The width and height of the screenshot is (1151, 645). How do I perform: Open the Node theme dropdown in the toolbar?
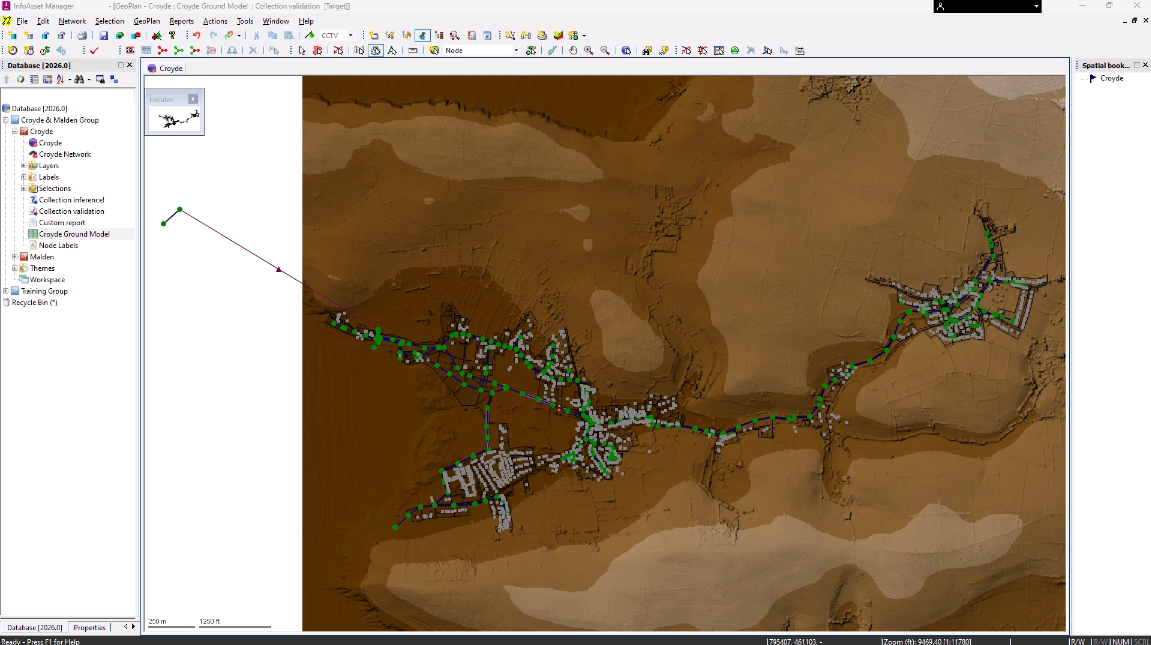tap(517, 51)
